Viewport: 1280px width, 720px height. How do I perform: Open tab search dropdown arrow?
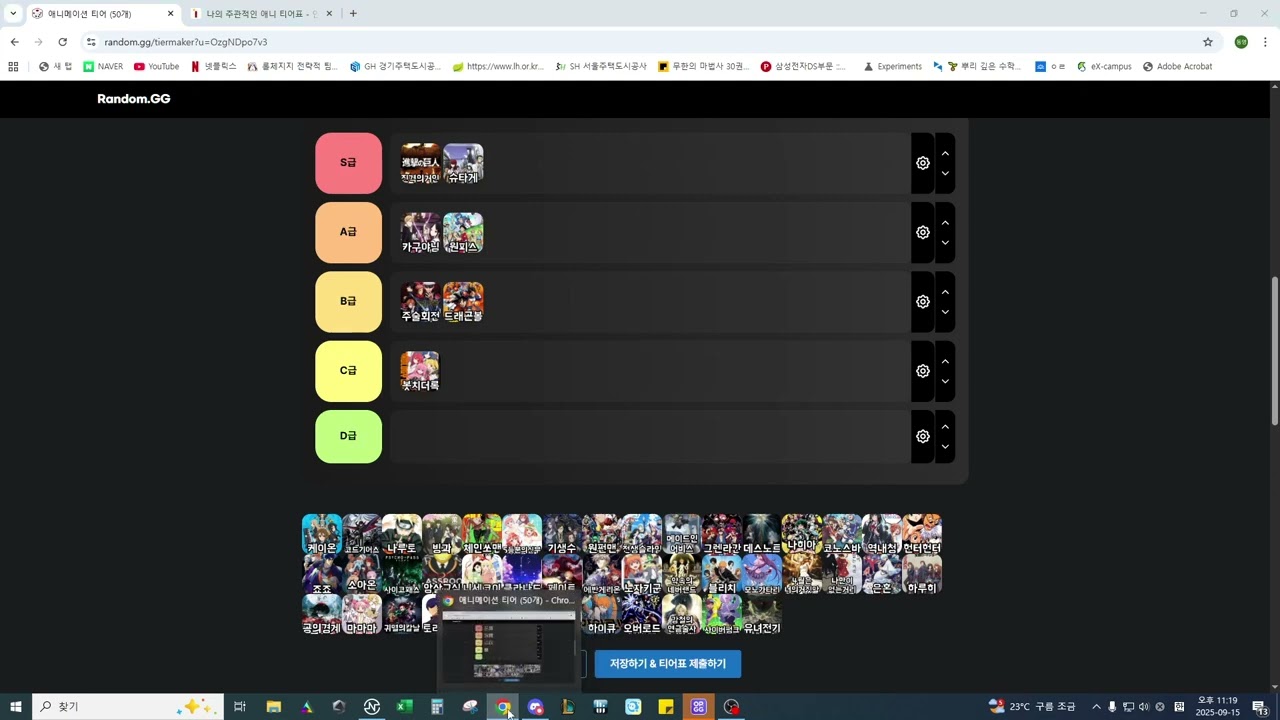coord(13,14)
